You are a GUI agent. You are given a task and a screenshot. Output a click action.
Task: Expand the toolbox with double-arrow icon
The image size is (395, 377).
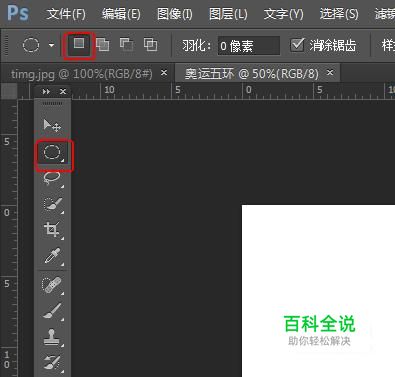click(x=46, y=91)
